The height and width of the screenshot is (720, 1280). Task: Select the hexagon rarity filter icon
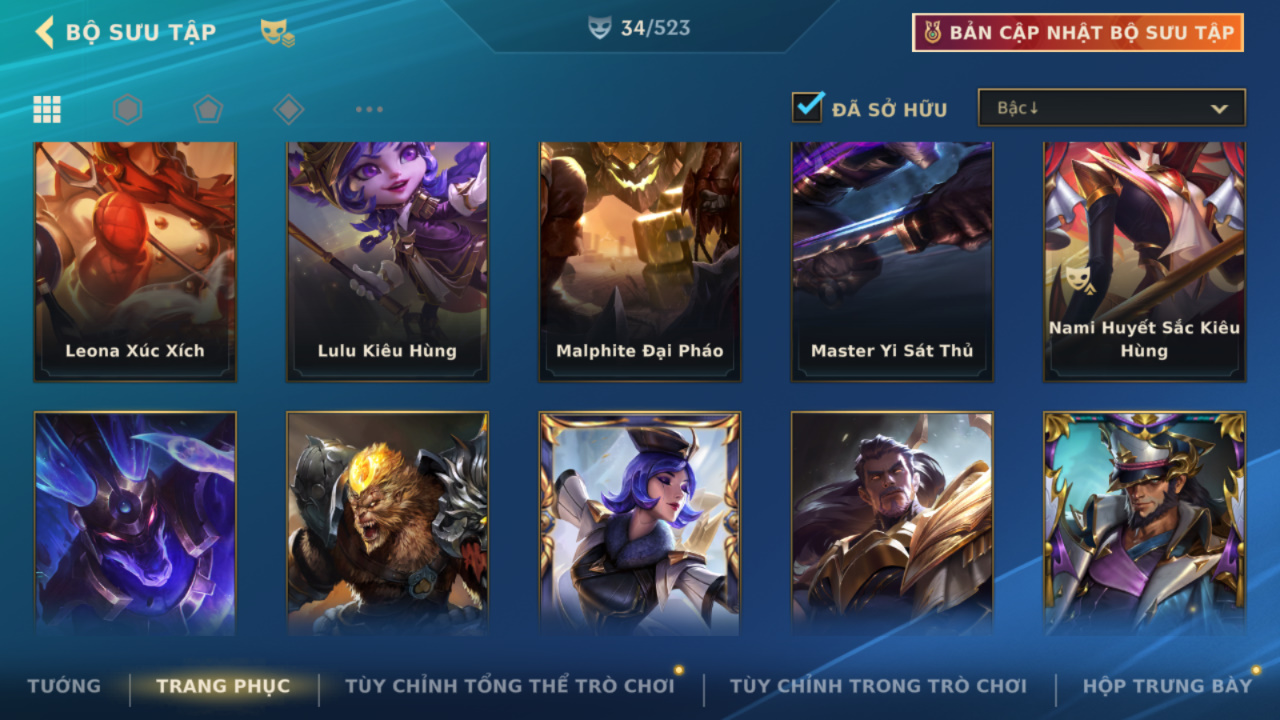point(127,109)
